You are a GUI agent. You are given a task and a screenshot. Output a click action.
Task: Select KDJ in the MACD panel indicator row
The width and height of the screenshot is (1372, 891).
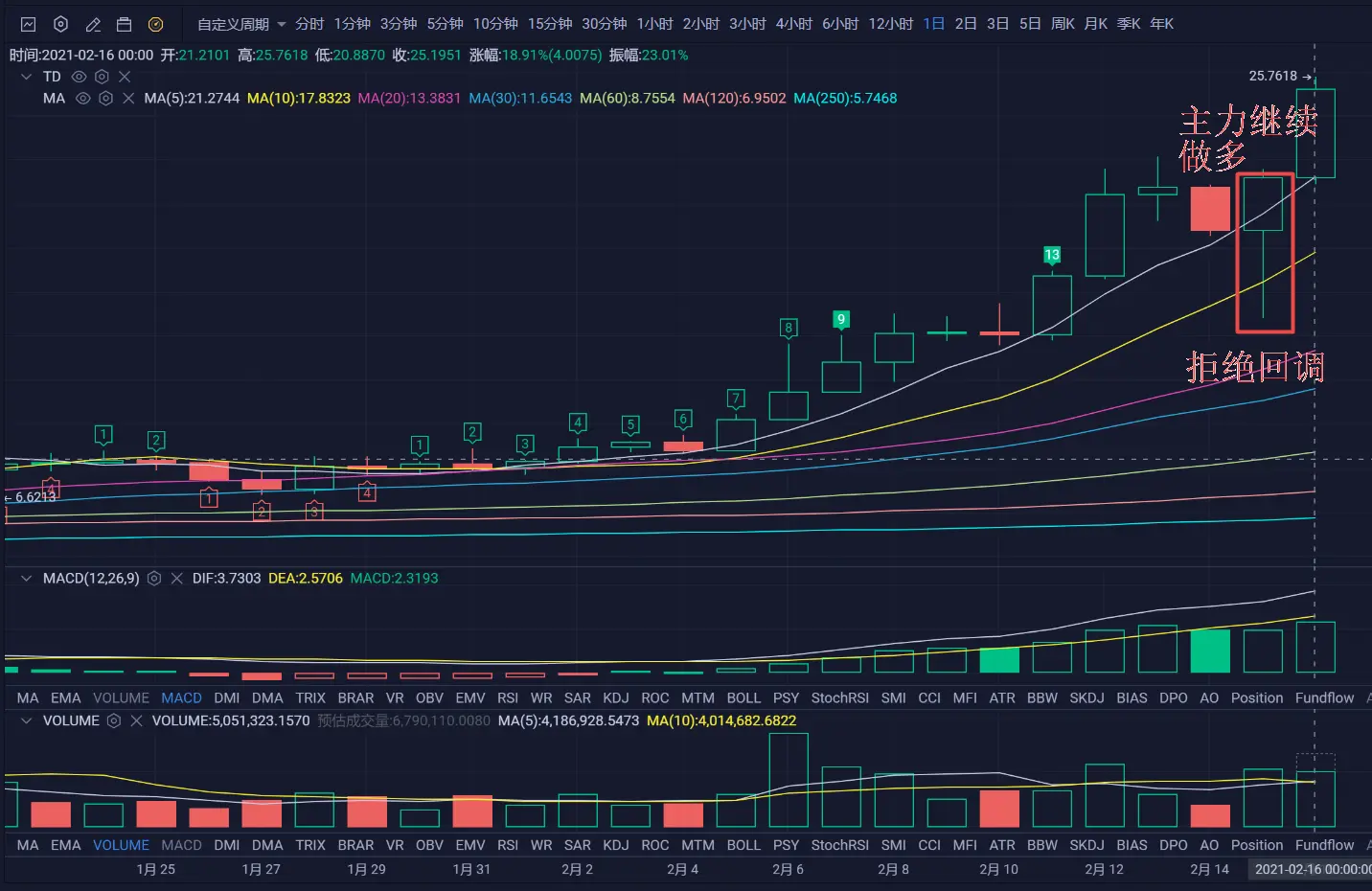click(x=616, y=698)
